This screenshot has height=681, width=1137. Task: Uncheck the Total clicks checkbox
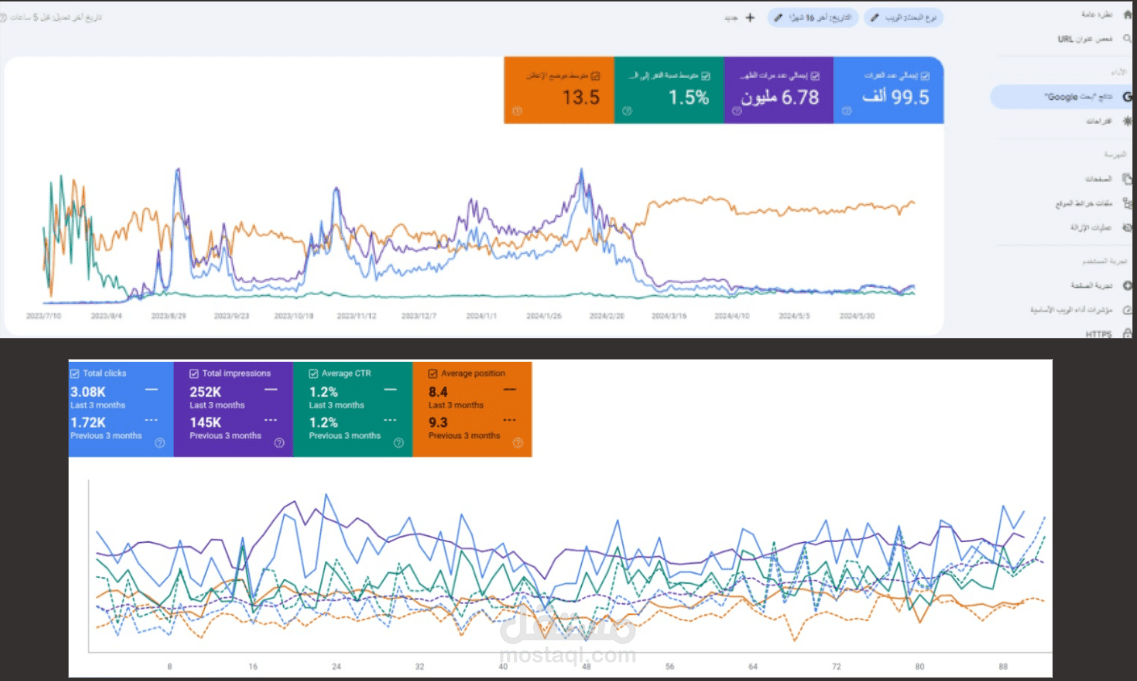(75, 373)
